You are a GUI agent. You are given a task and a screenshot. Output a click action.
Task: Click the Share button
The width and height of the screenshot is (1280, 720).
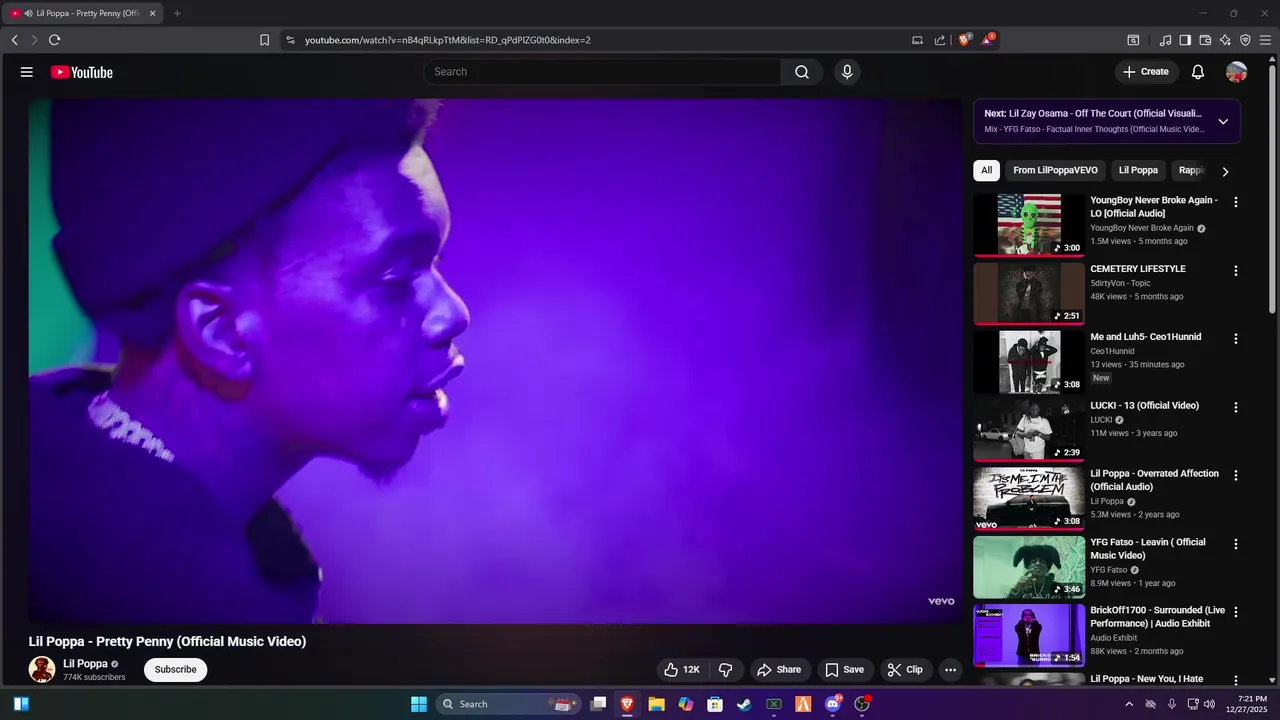(x=779, y=670)
